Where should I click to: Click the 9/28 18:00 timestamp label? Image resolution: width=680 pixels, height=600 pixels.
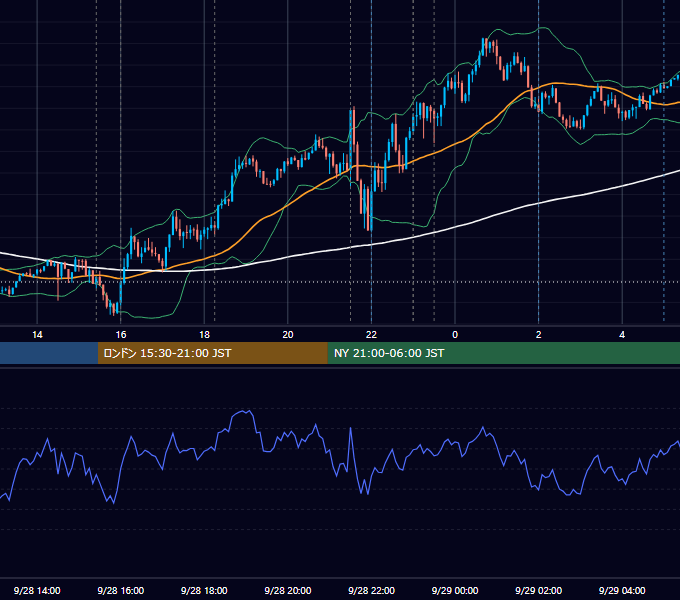click(x=204, y=590)
